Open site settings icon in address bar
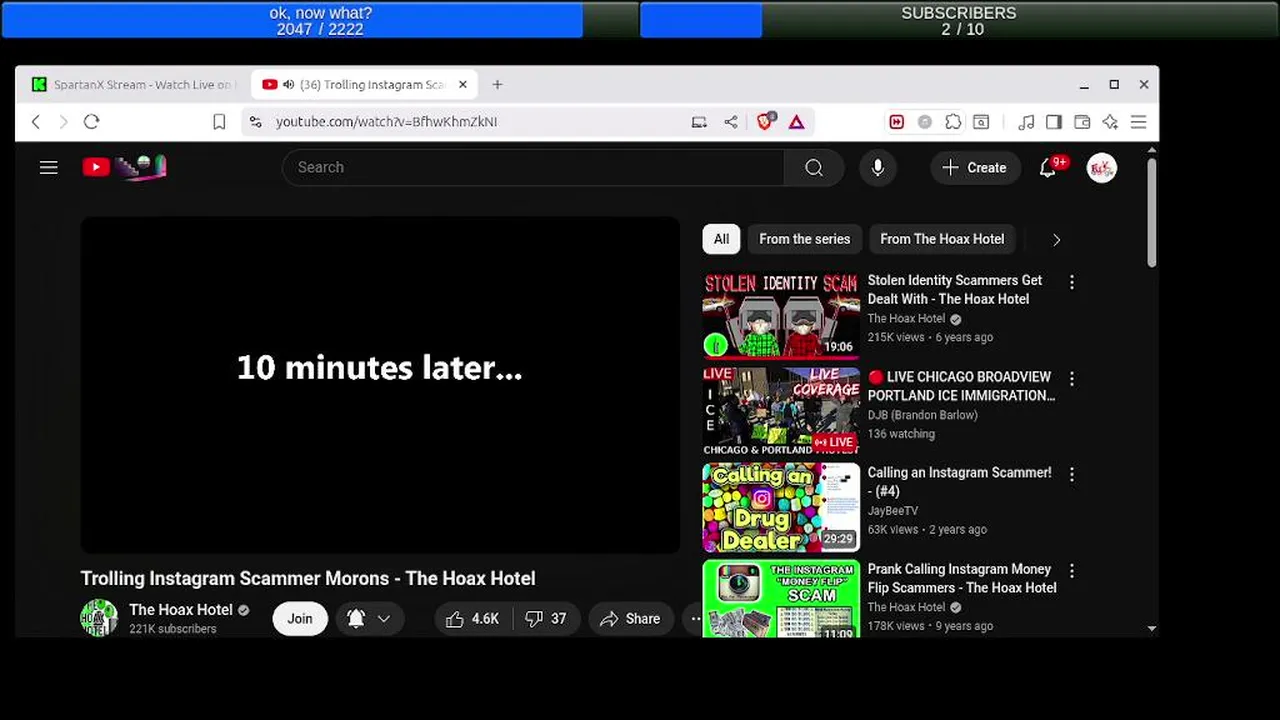Viewport: 1280px width, 720px height. coord(256,122)
